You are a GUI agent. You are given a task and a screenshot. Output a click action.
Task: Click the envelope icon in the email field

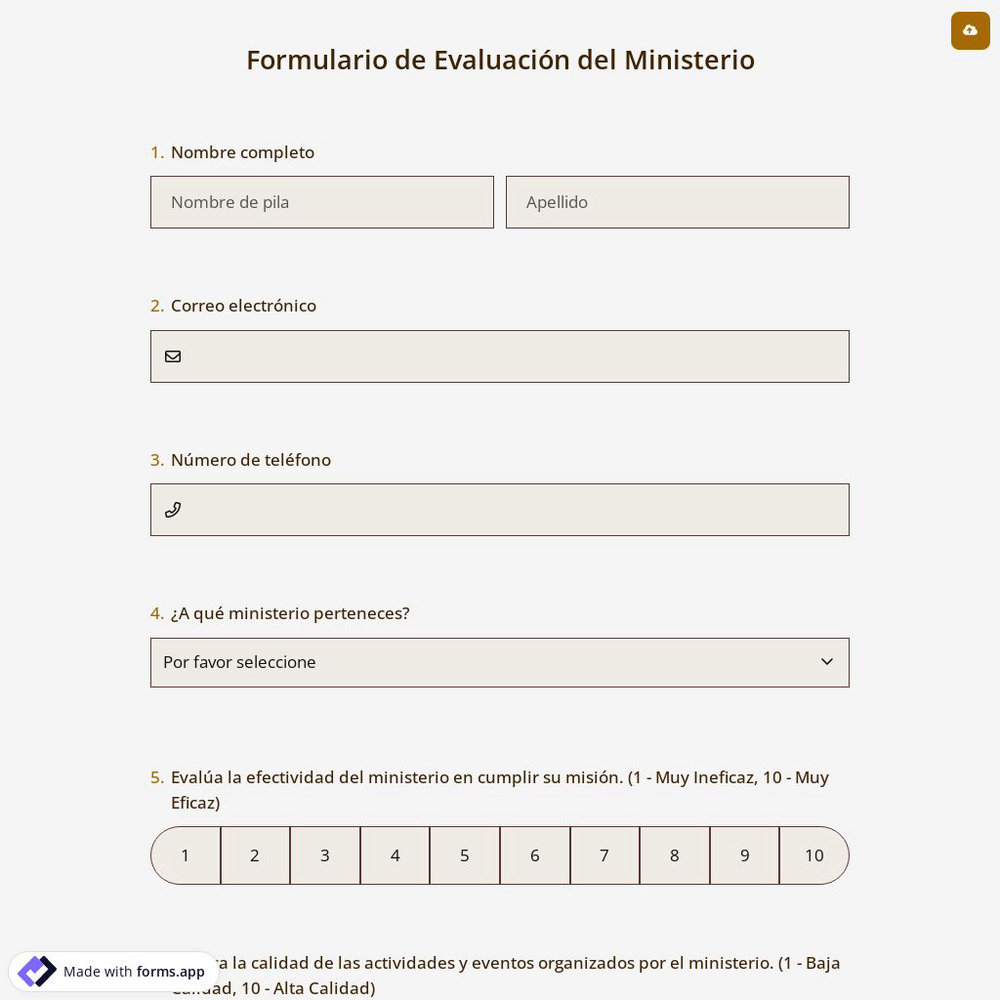173,356
